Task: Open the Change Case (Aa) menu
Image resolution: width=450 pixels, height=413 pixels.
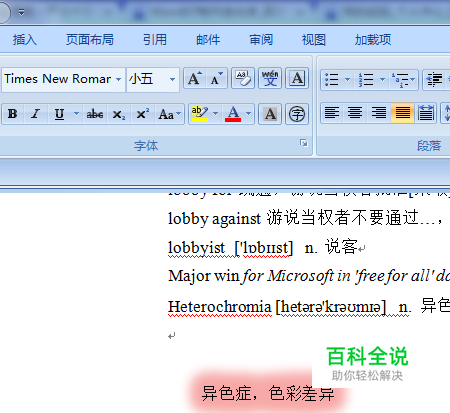Action: (x=169, y=114)
